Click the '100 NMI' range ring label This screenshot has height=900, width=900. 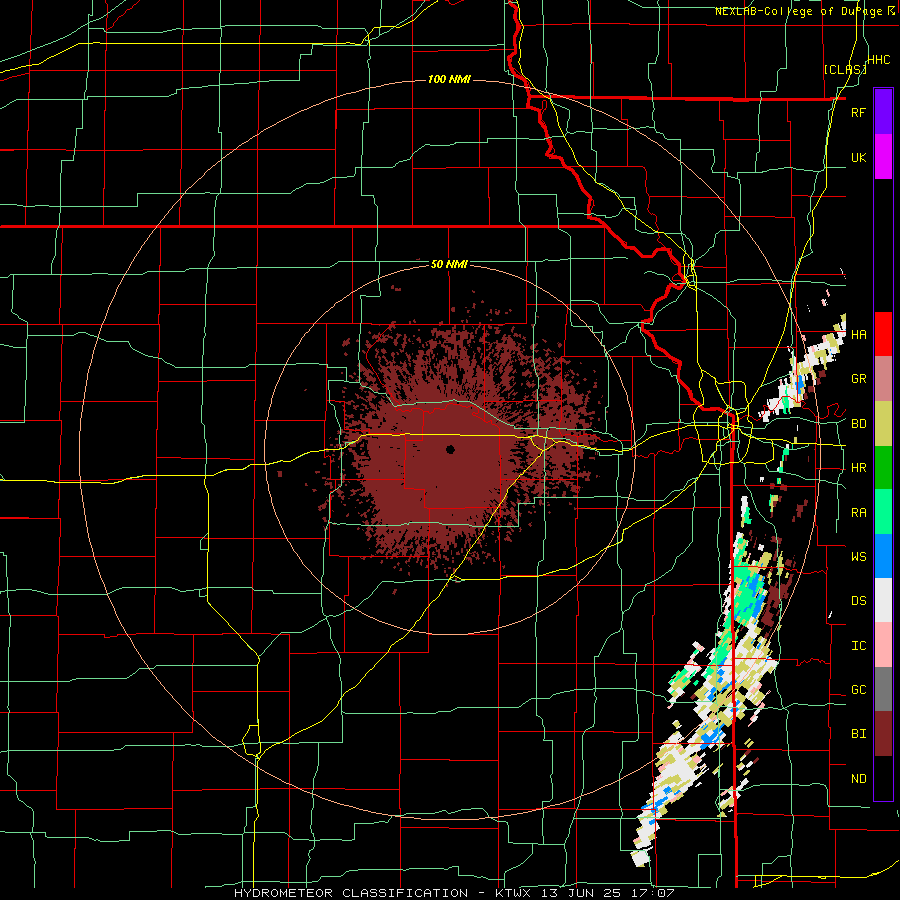click(x=449, y=79)
